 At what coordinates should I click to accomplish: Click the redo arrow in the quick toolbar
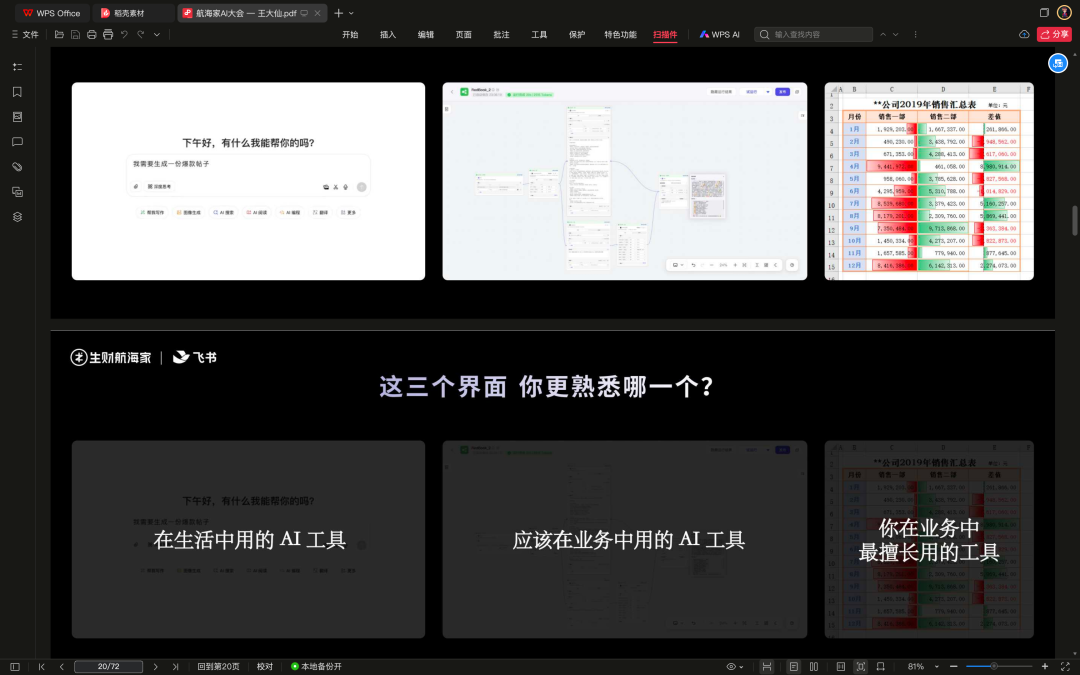[141, 34]
